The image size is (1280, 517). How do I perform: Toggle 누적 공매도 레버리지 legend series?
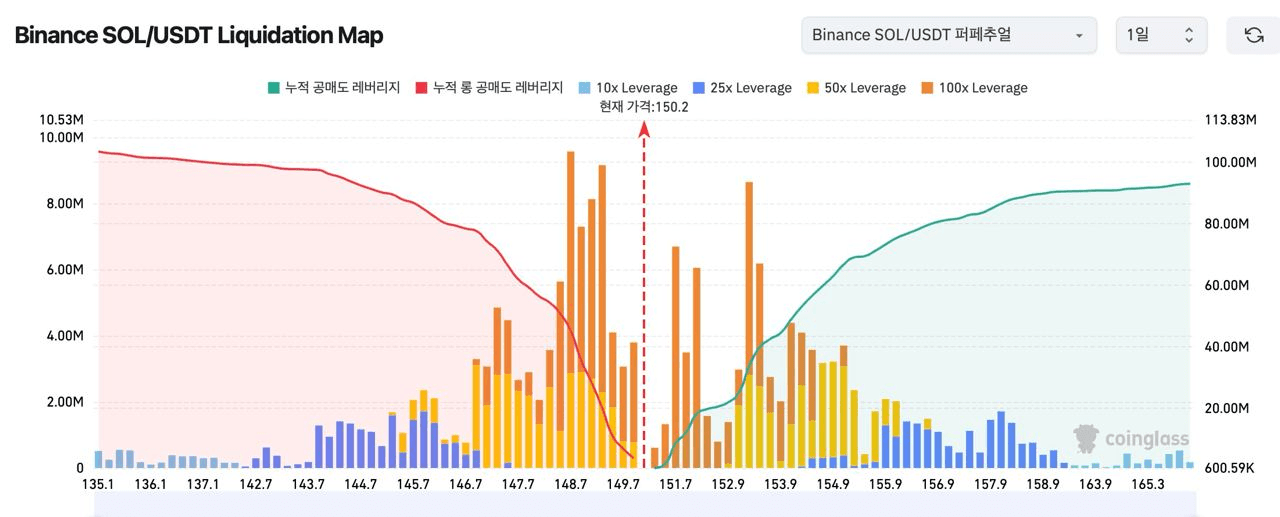coord(333,88)
